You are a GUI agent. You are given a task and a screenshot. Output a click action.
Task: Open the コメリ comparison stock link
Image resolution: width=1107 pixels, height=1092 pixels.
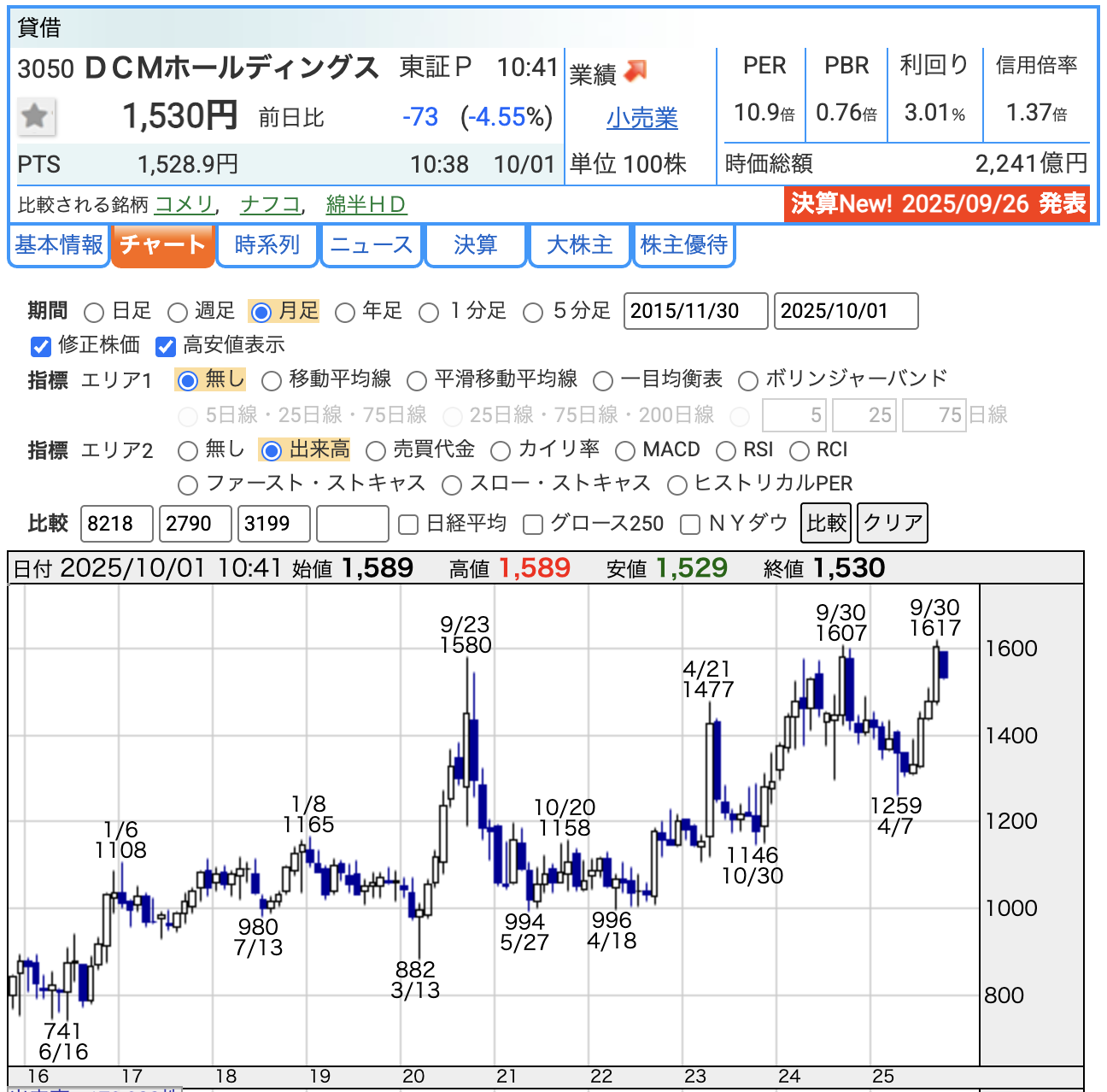click(x=184, y=204)
